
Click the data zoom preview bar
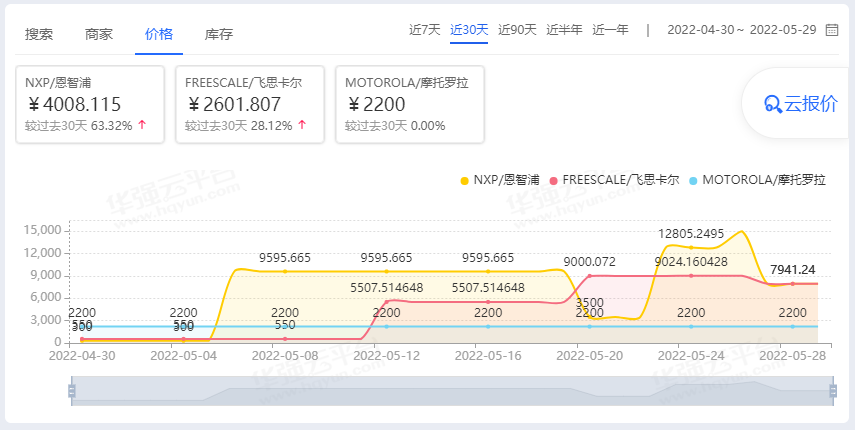(x=452, y=391)
